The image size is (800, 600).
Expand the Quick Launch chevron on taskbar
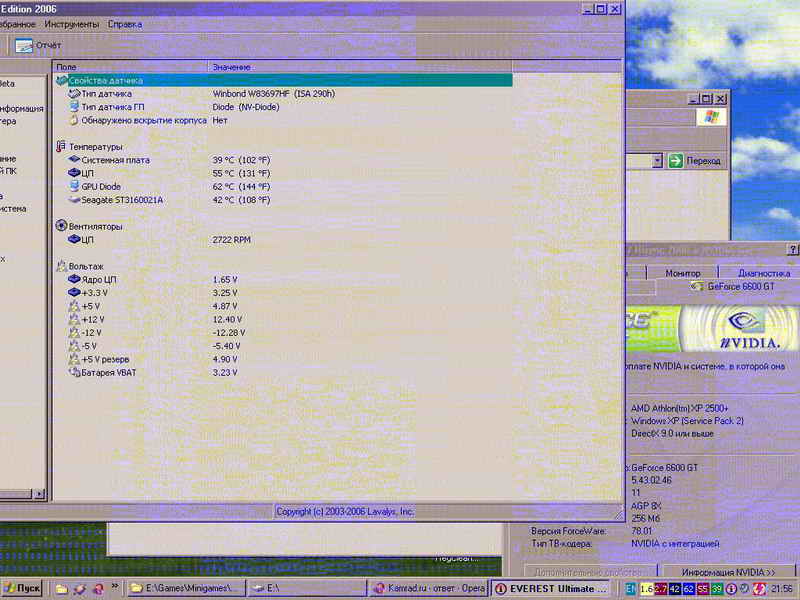point(115,588)
